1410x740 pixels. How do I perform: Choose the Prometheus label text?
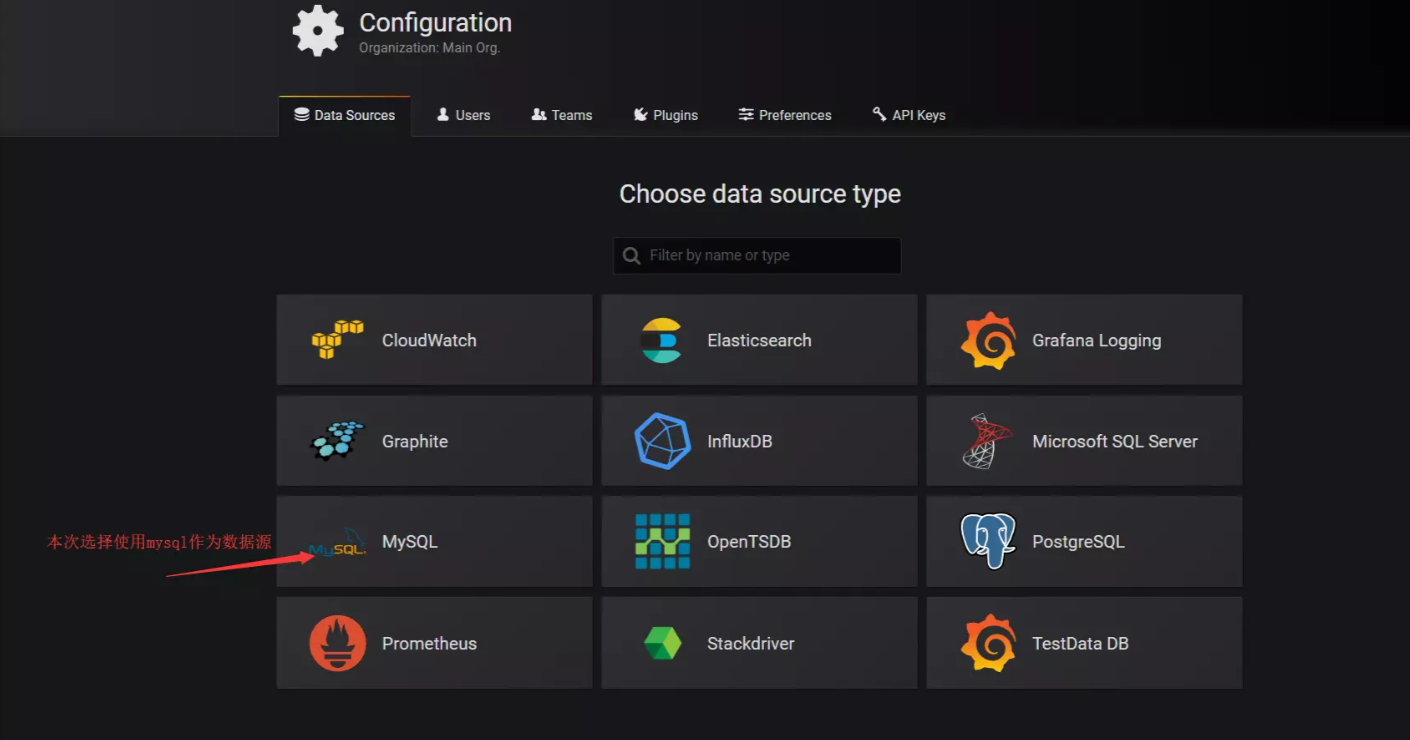click(x=429, y=643)
